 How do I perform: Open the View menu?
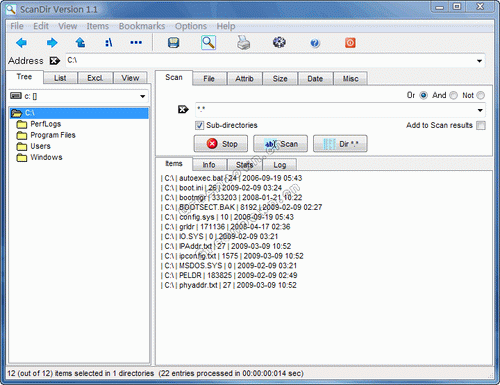[68, 26]
